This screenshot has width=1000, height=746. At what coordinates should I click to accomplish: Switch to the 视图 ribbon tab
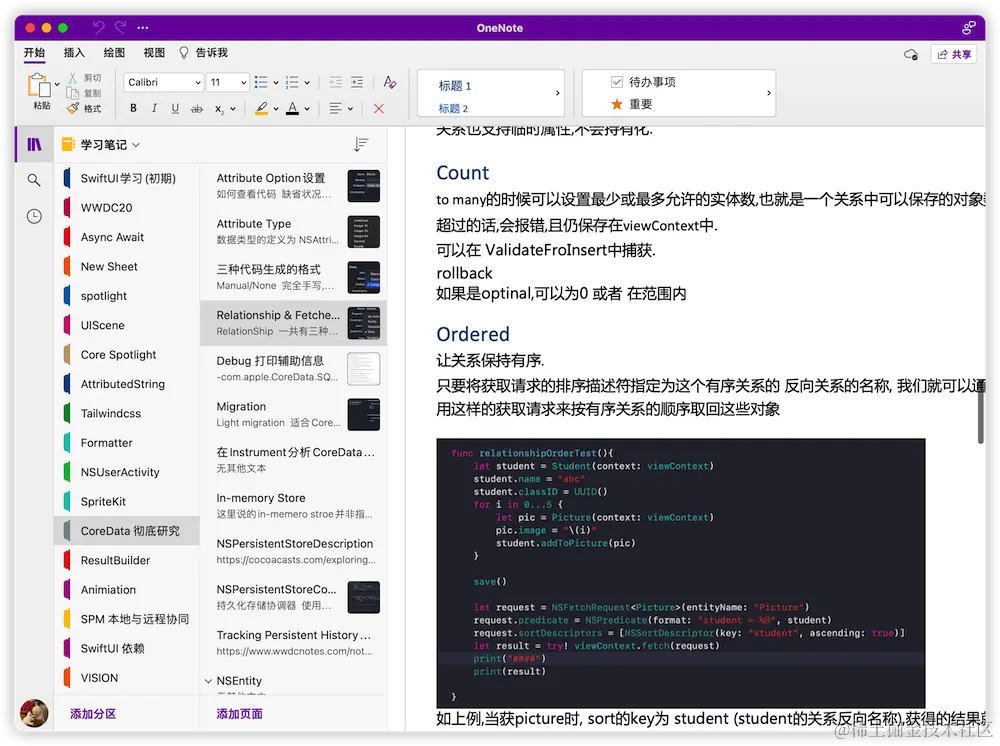[x=154, y=53]
